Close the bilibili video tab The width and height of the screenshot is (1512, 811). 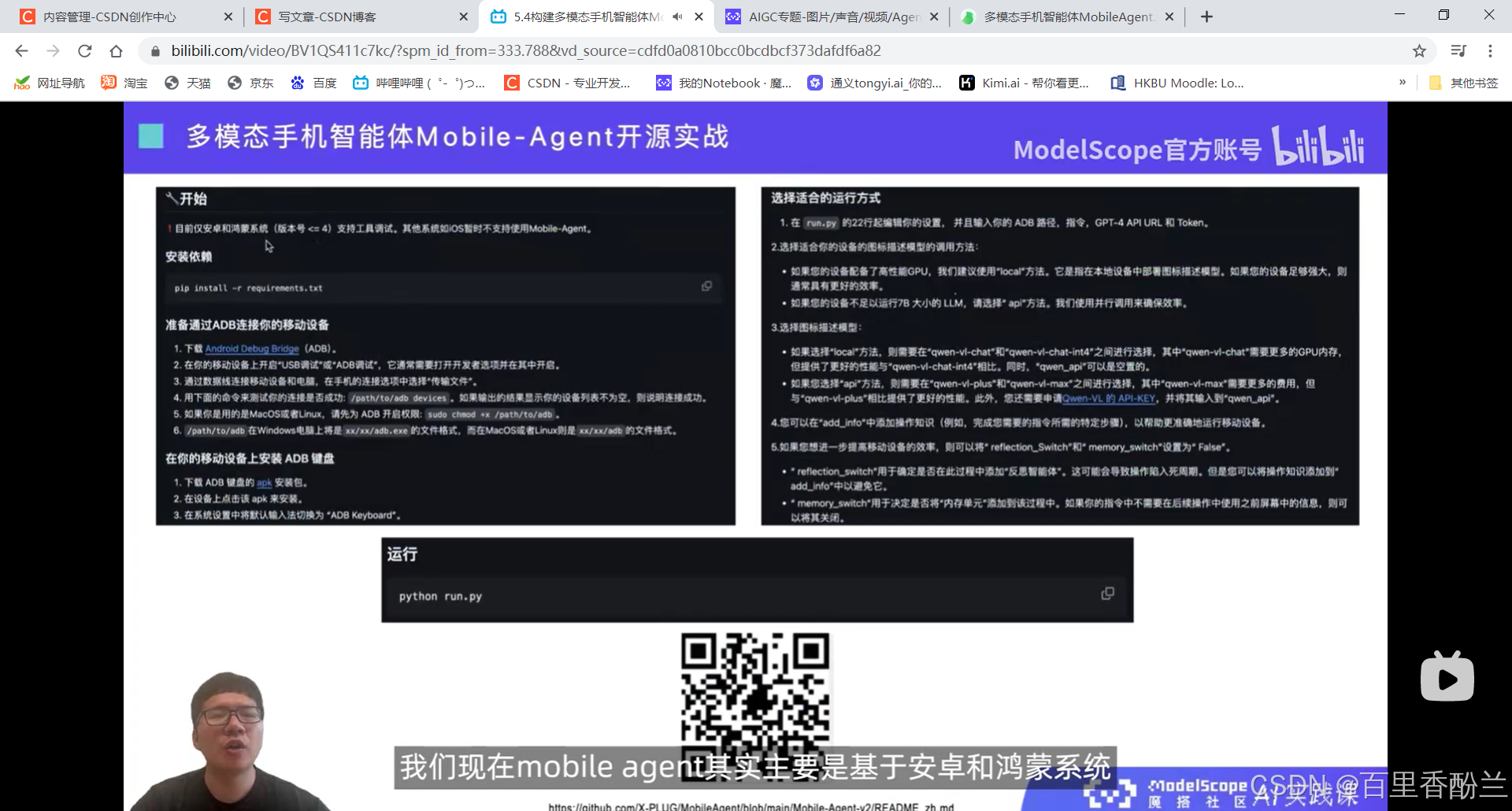point(699,17)
